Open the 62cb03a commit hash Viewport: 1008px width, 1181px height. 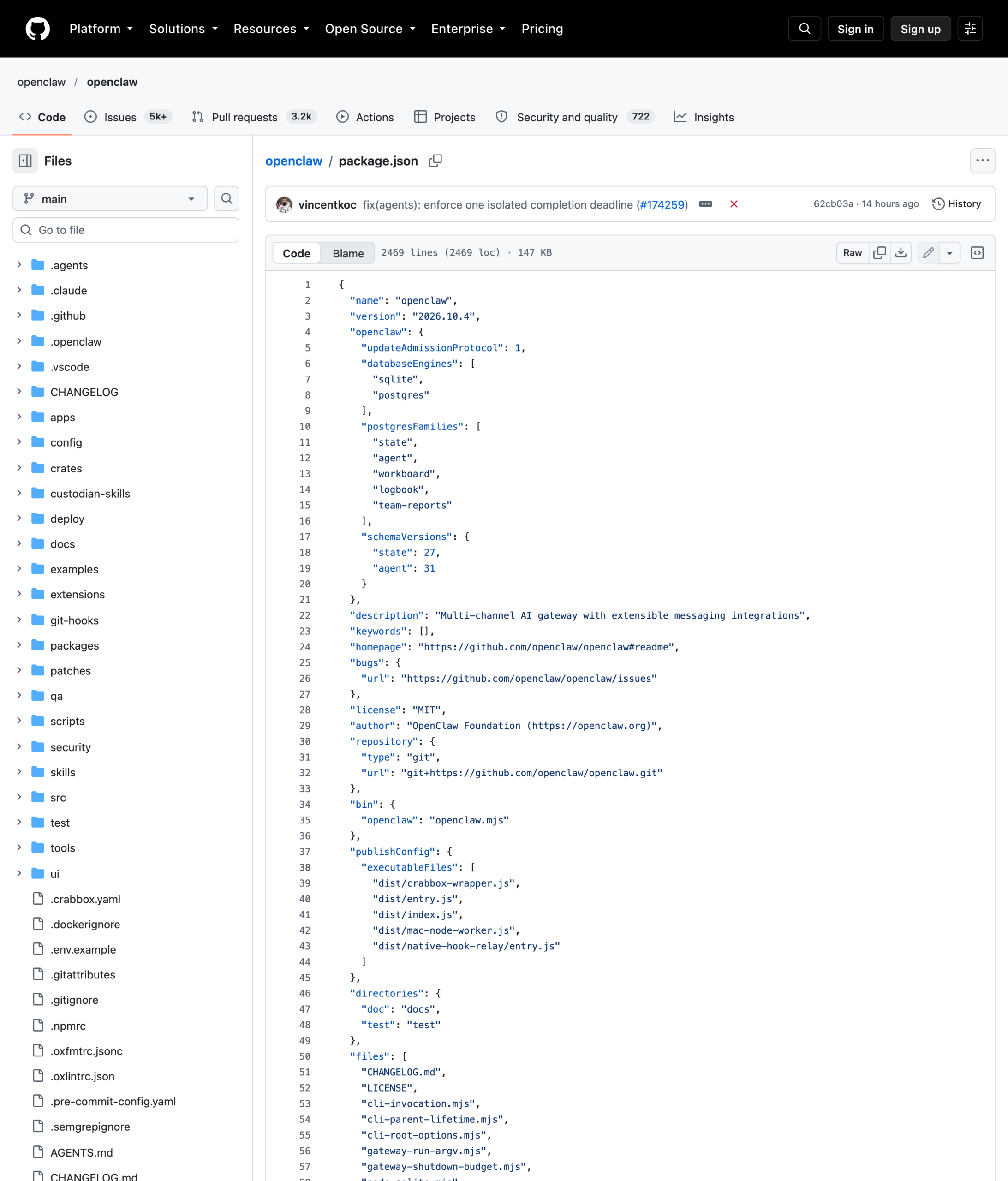pyautogui.click(x=833, y=204)
